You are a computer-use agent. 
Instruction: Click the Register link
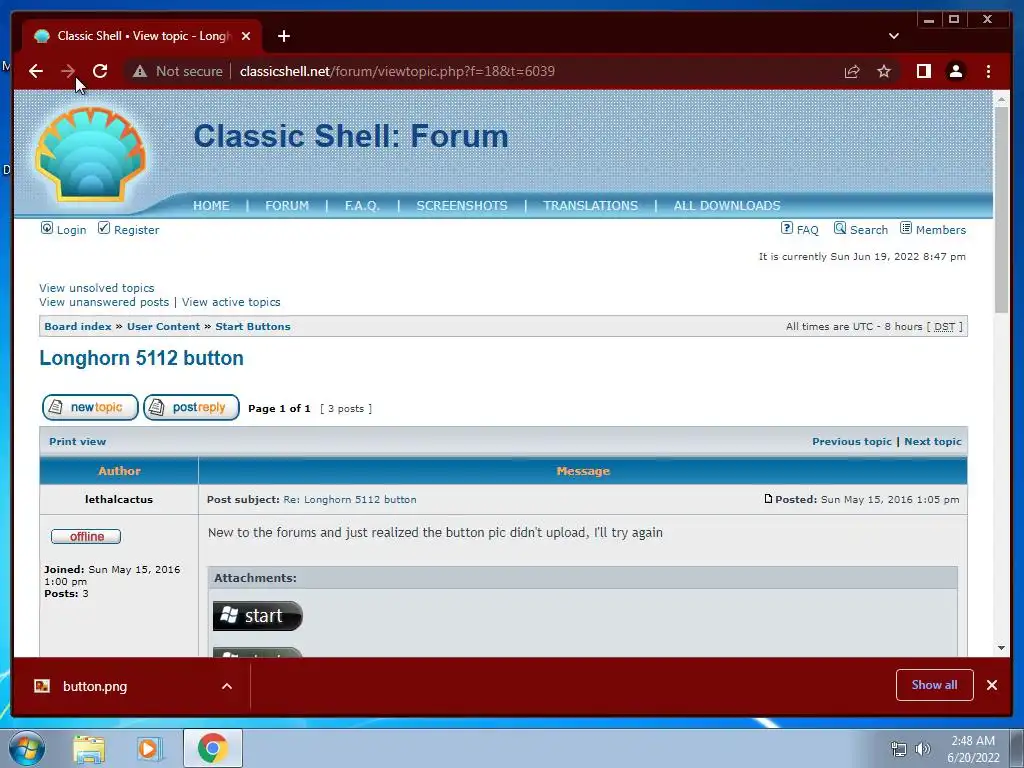pos(136,230)
